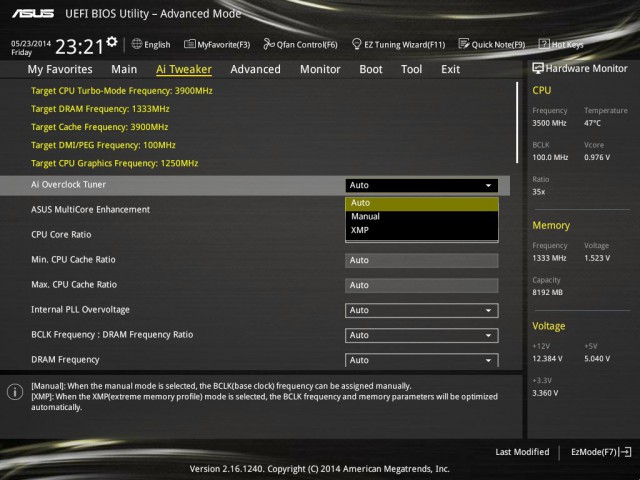Choose XMP in the overclock tuner list
The height and width of the screenshot is (480, 640).
422,230
